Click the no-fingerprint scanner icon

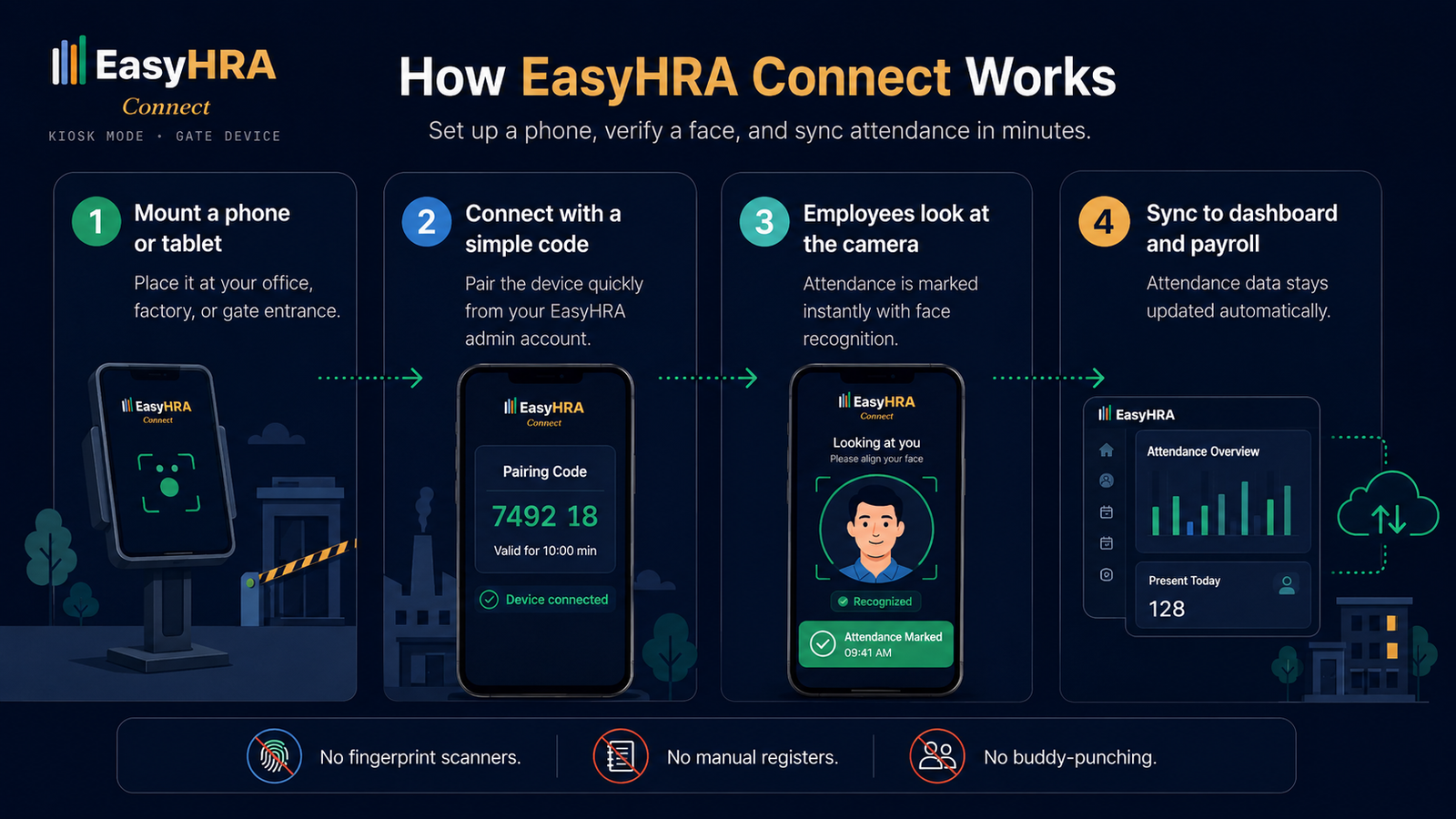pos(274,756)
